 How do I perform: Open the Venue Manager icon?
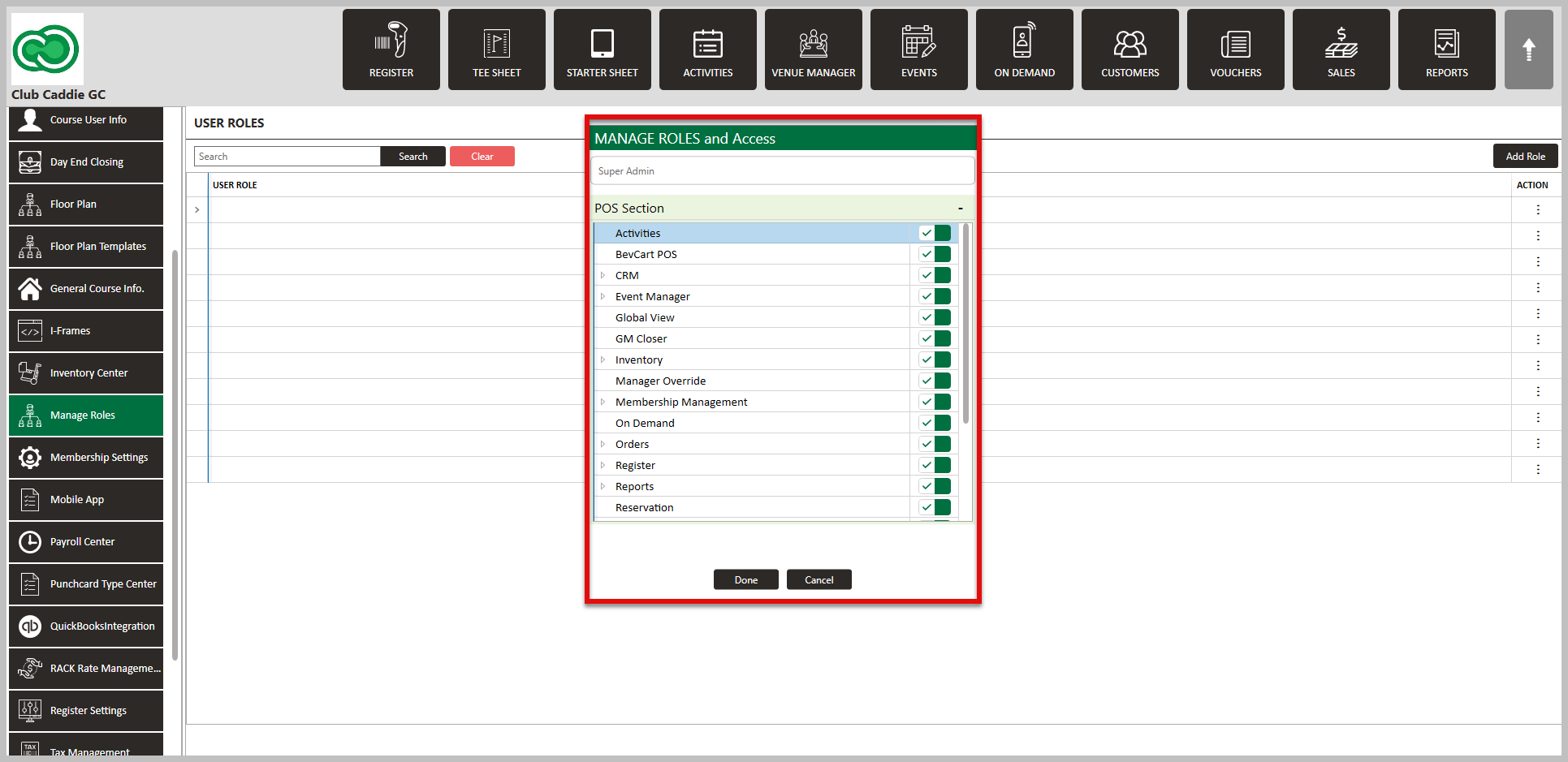click(x=814, y=50)
